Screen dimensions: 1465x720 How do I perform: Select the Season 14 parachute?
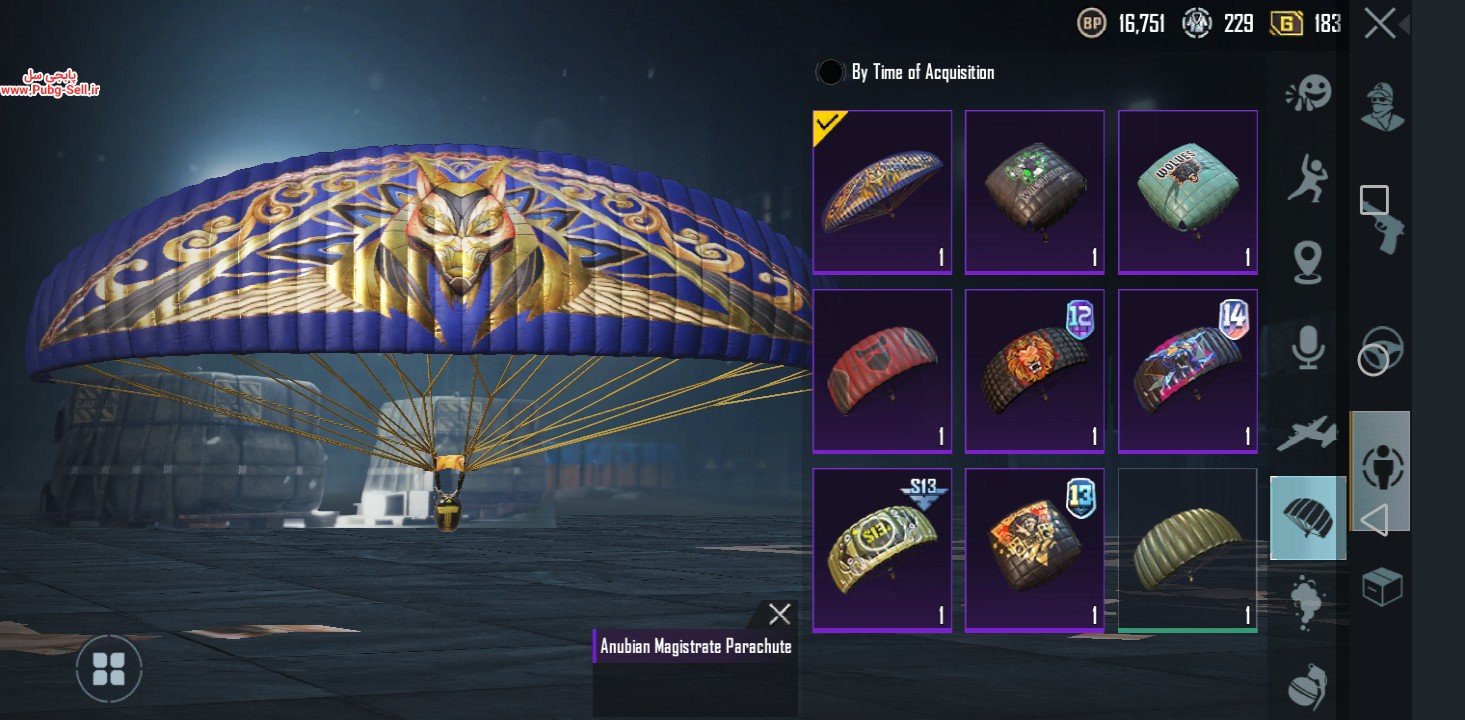(1188, 371)
